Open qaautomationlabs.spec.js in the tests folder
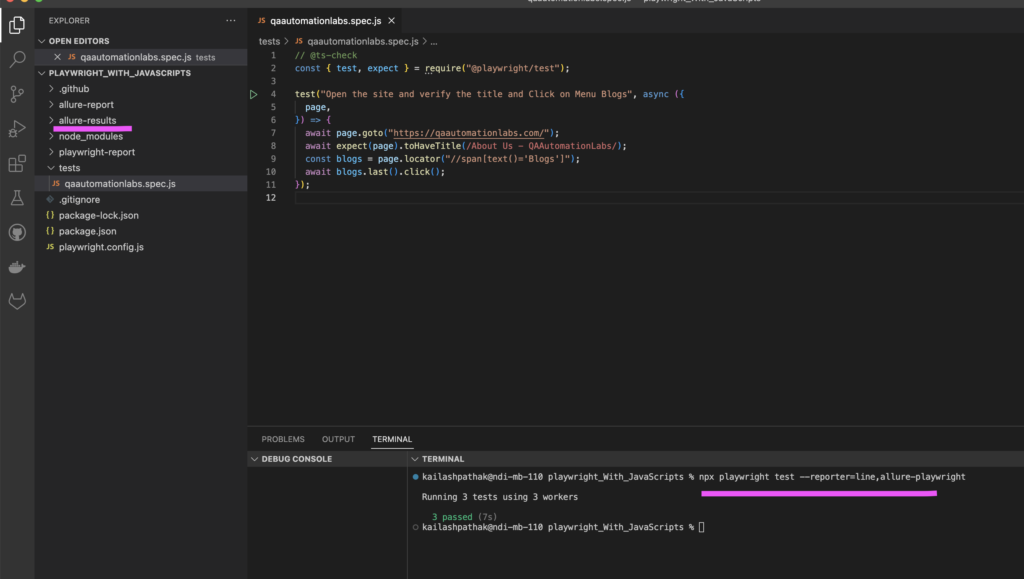 120,184
